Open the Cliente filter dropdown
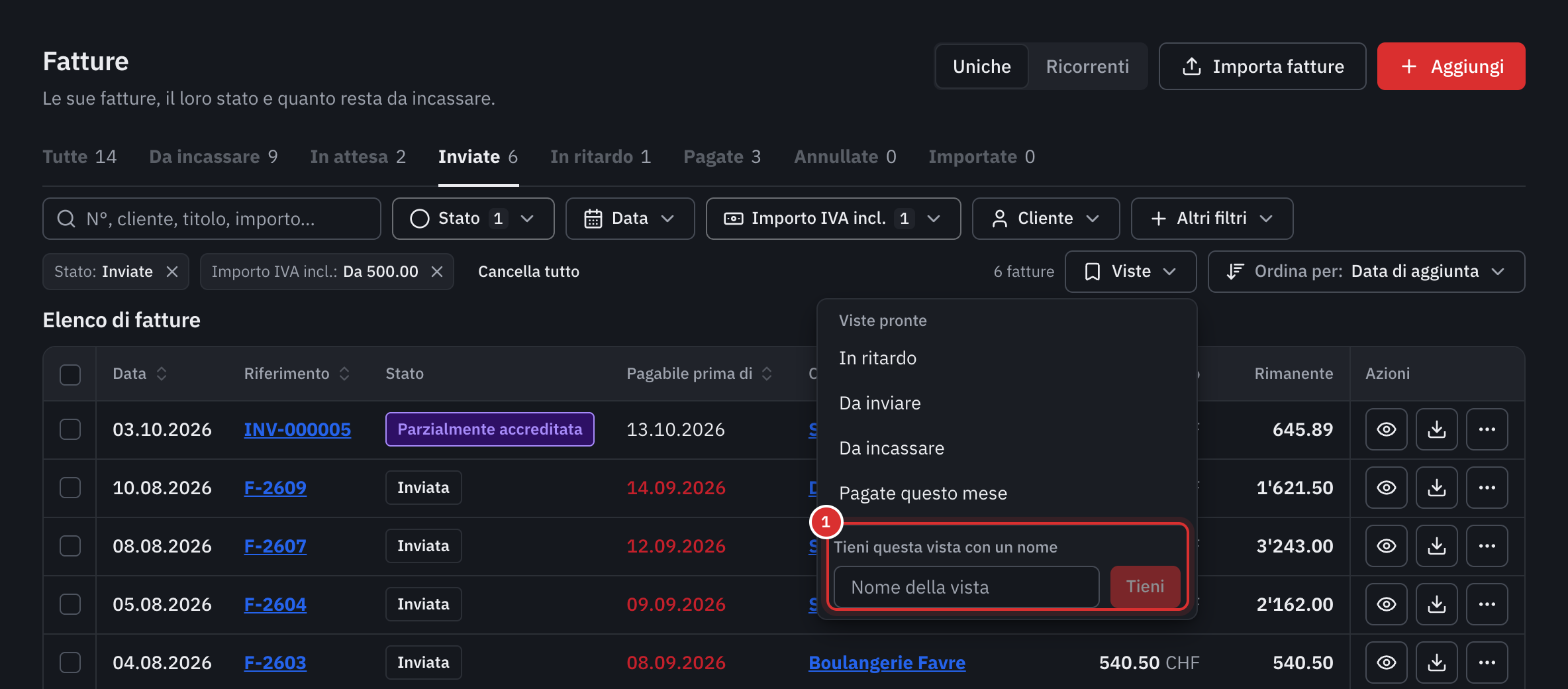Screen dimensions: 1568x689 1046,219
